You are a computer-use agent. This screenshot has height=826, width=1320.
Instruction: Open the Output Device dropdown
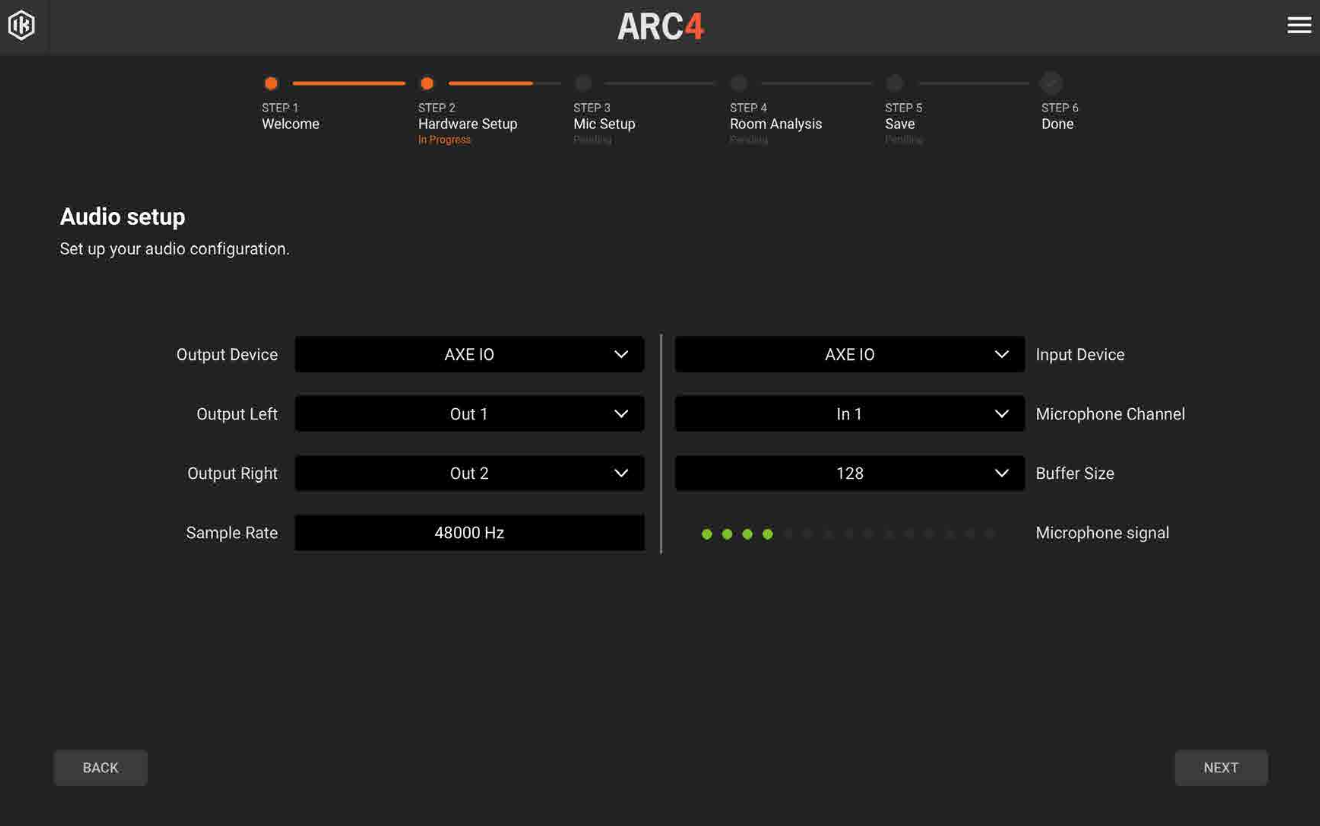[x=469, y=354]
